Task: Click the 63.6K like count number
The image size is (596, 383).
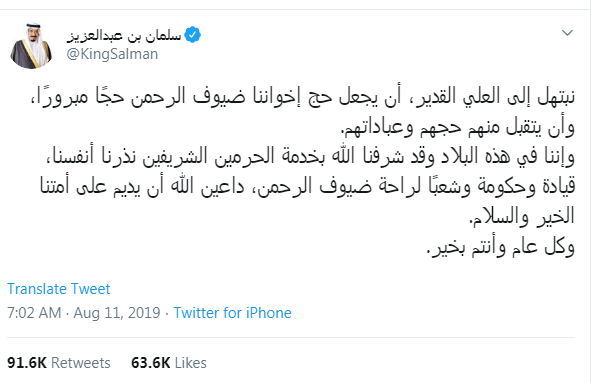Action: (x=151, y=363)
